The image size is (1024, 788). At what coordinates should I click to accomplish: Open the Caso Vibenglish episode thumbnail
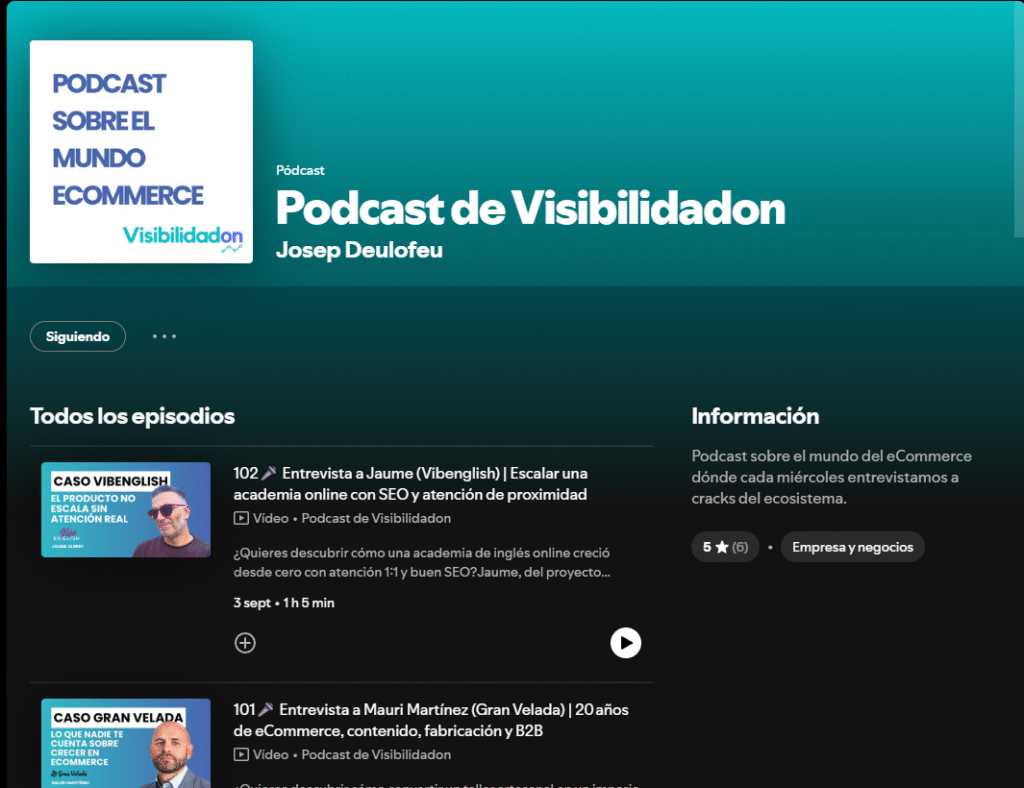click(x=126, y=509)
